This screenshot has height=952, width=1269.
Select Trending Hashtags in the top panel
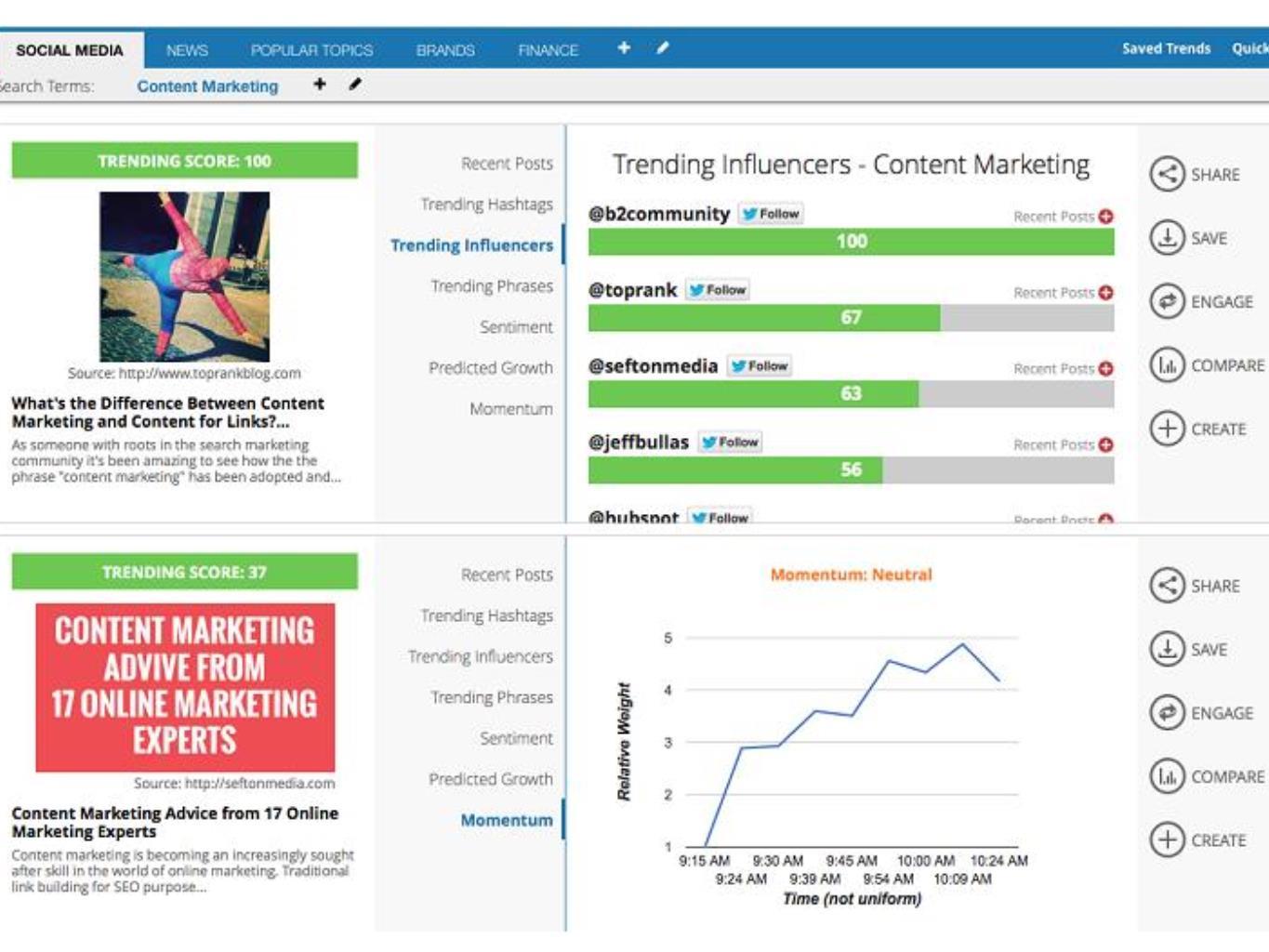(x=486, y=205)
